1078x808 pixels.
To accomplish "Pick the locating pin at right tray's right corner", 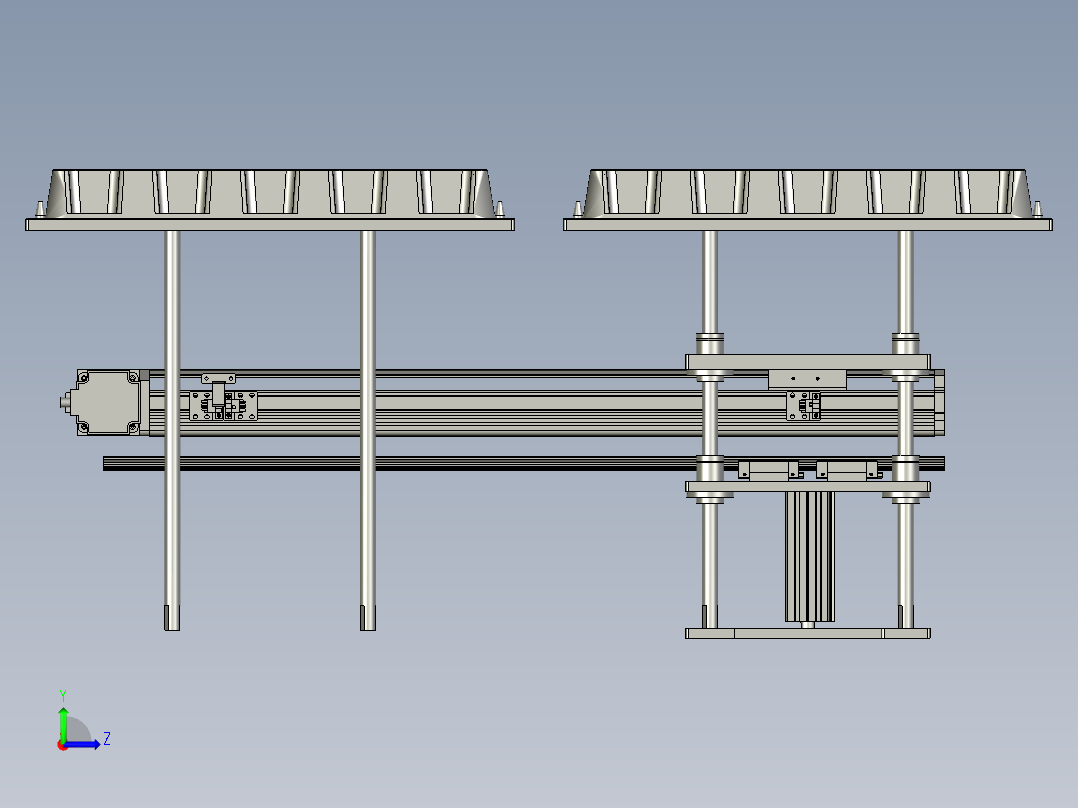I will click(x=1037, y=210).
